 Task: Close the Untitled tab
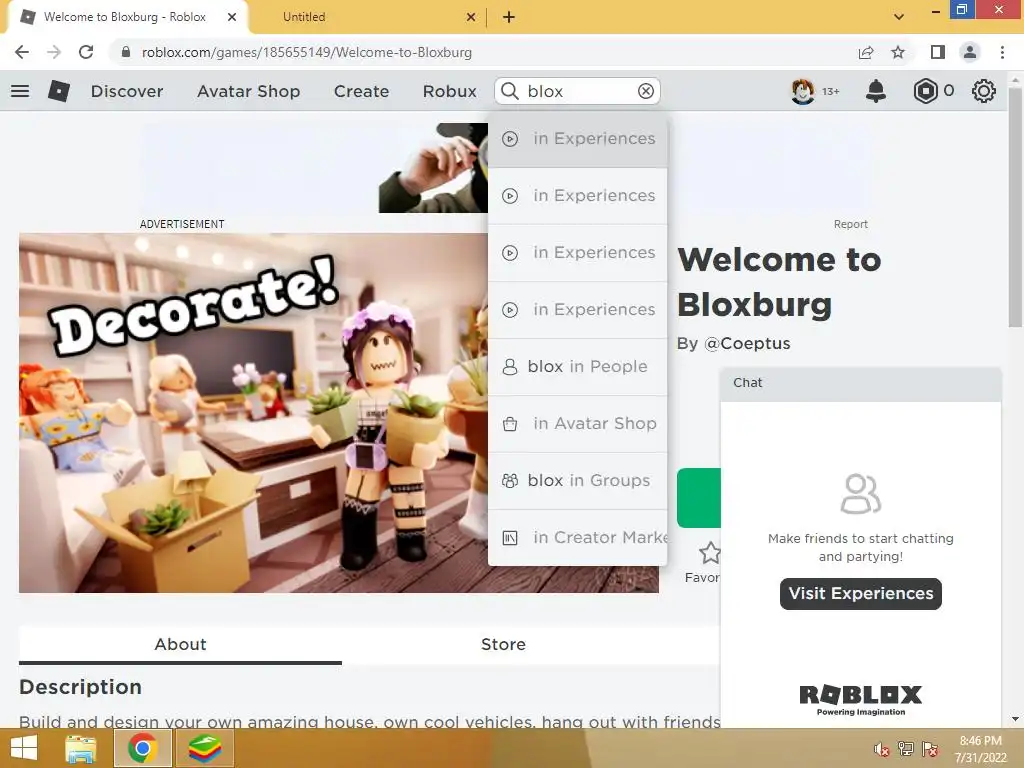pos(471,17)
